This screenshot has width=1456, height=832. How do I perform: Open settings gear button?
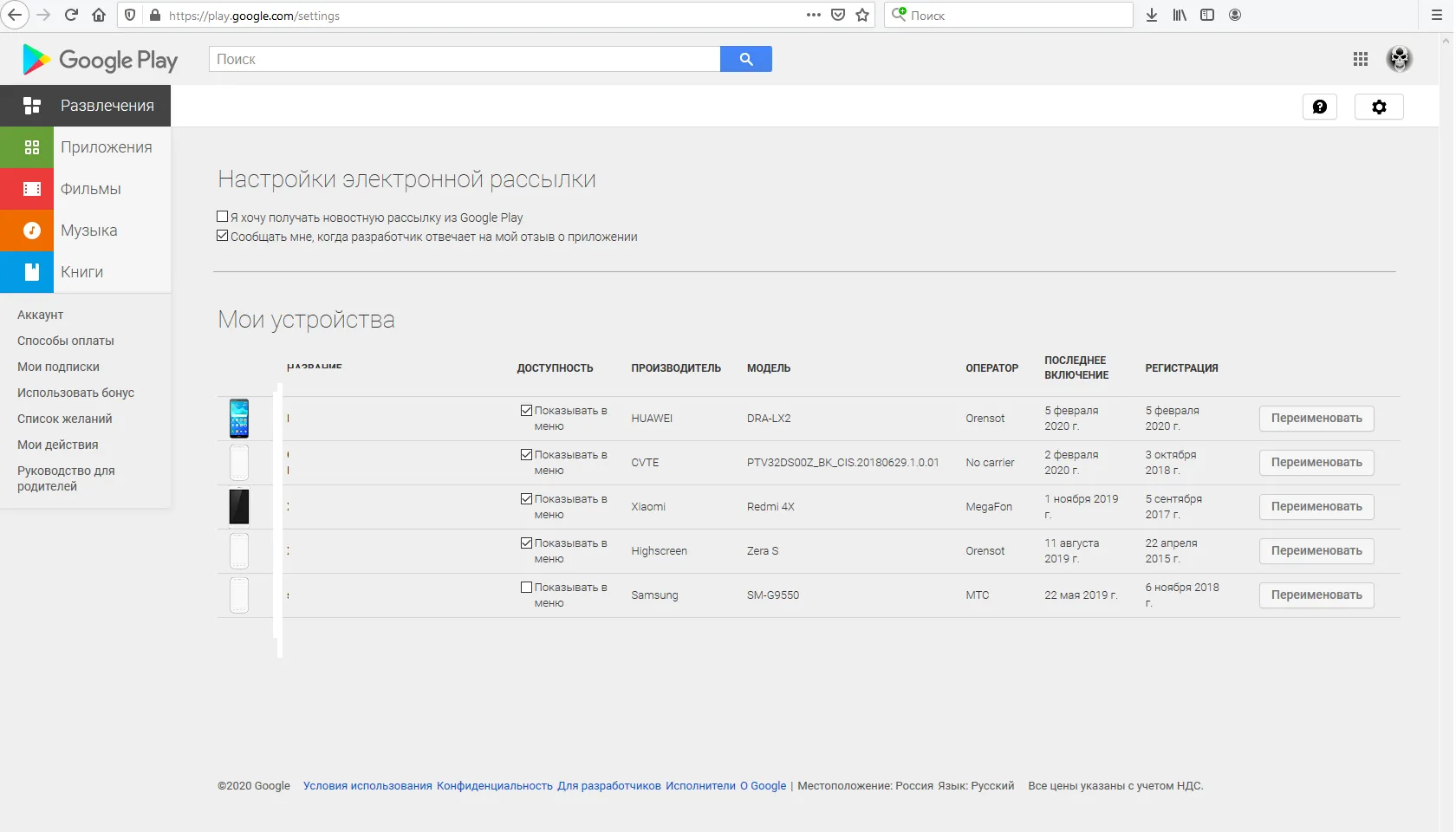coord(1379,107)
